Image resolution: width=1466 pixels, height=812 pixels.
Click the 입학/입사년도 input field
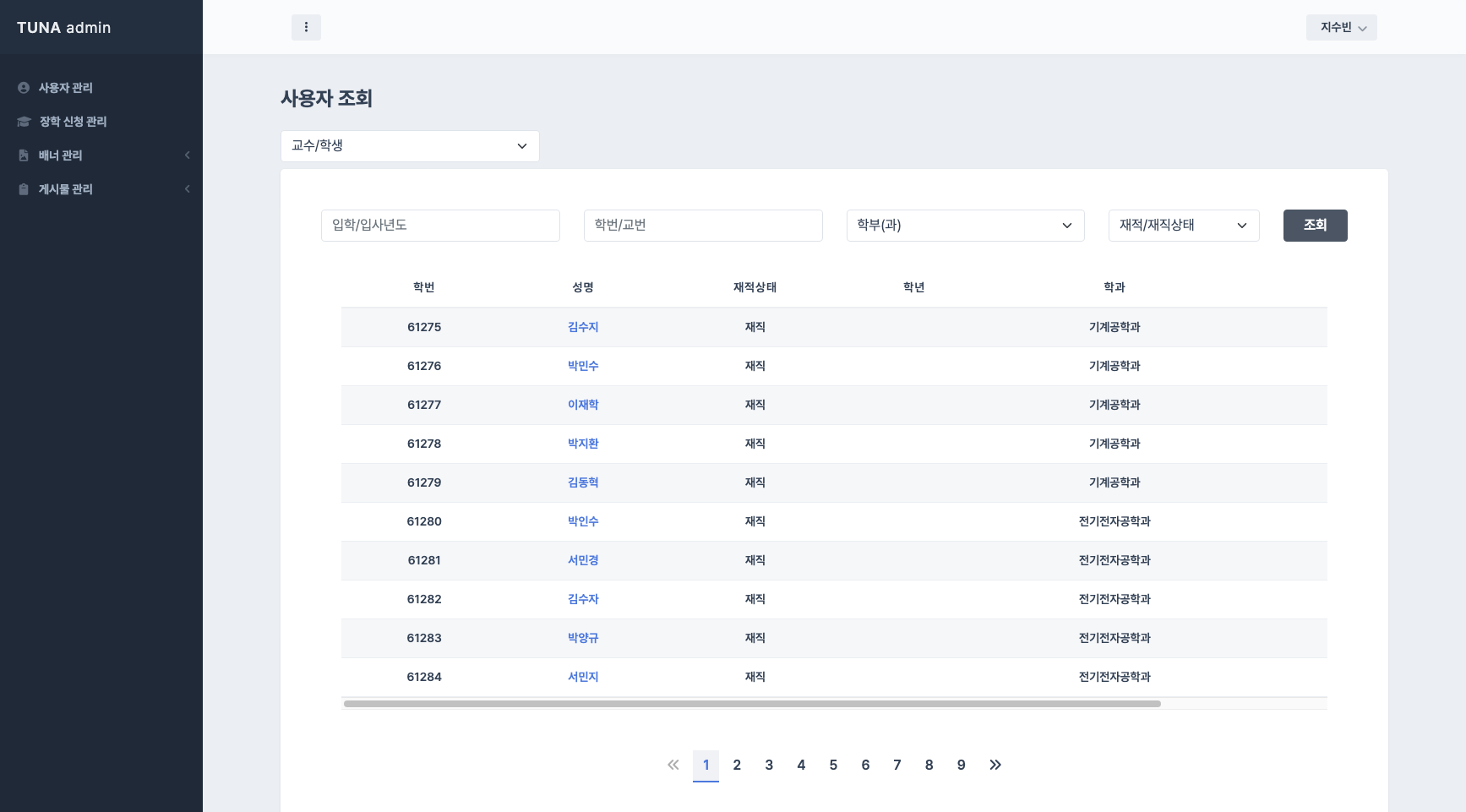tap(440, 226)
